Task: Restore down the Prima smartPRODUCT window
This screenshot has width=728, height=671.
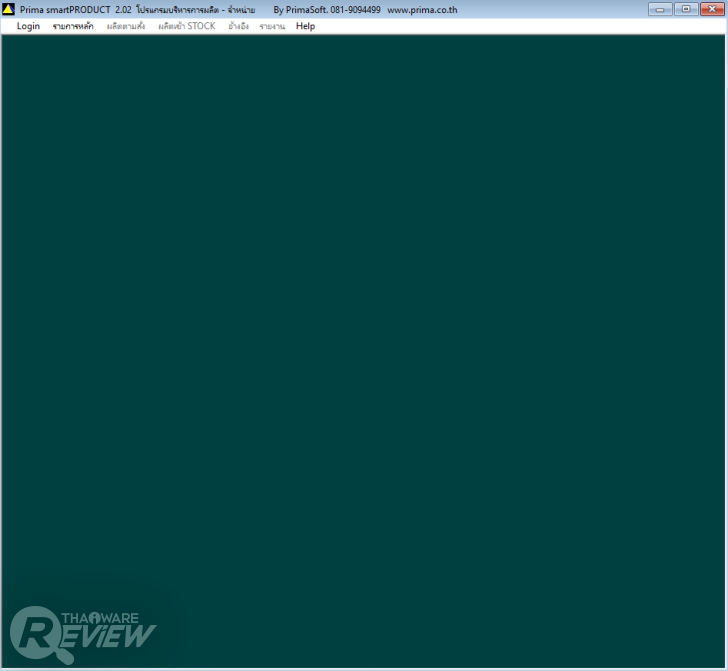Action: click(x=686, y=9)
